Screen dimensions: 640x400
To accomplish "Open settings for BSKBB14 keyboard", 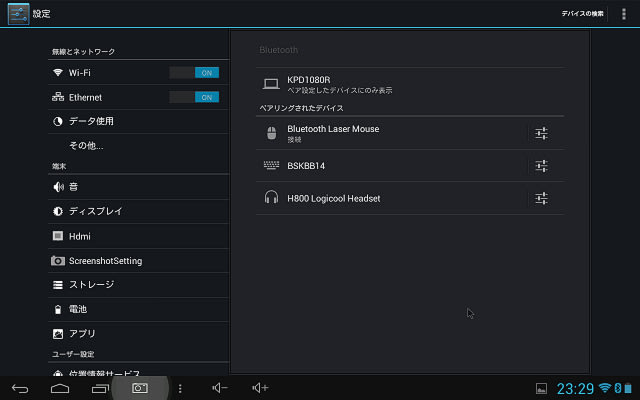I will click(x=541, y=166).
